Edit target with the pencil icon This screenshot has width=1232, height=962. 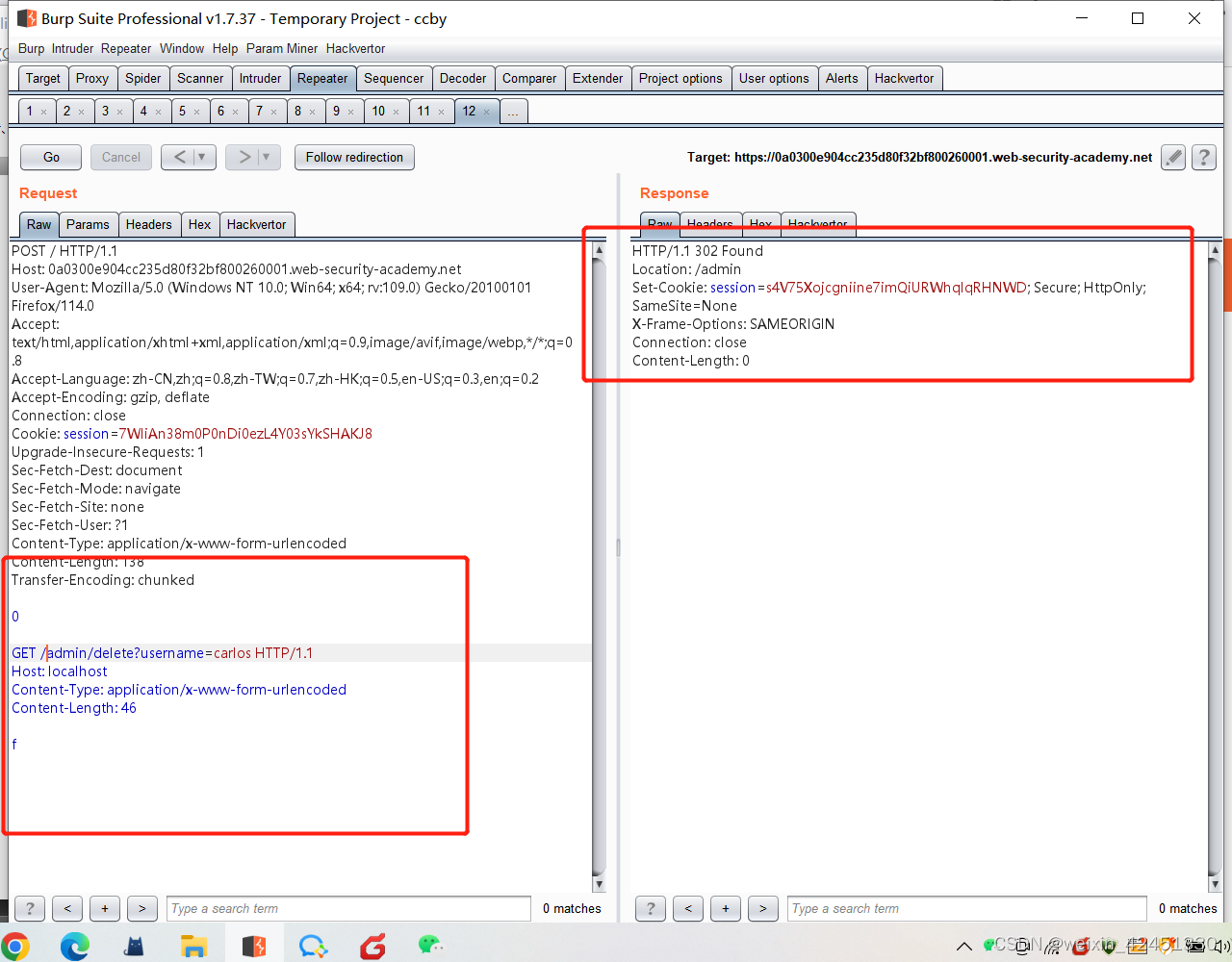(1172, 158)
